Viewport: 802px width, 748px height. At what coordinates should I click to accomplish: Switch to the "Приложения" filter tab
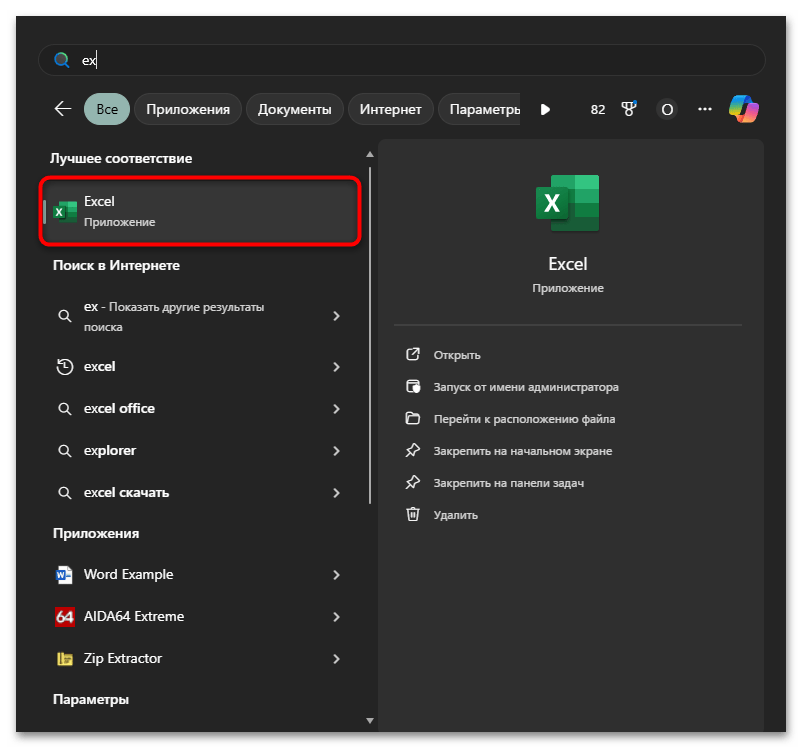[x=188, y=109]
